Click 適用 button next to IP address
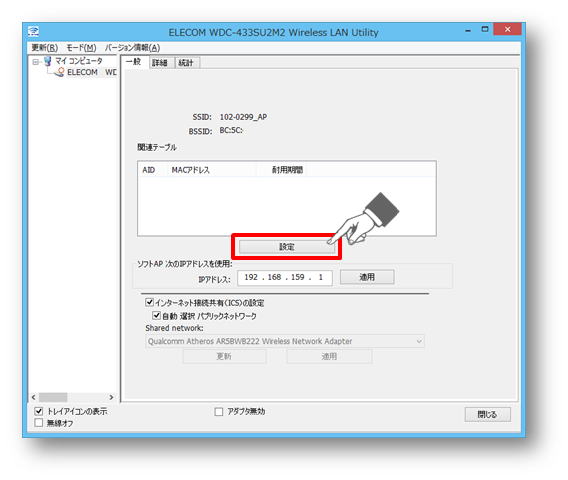The height and width of the screenshot is (480, 568). [x=367, y=277]
